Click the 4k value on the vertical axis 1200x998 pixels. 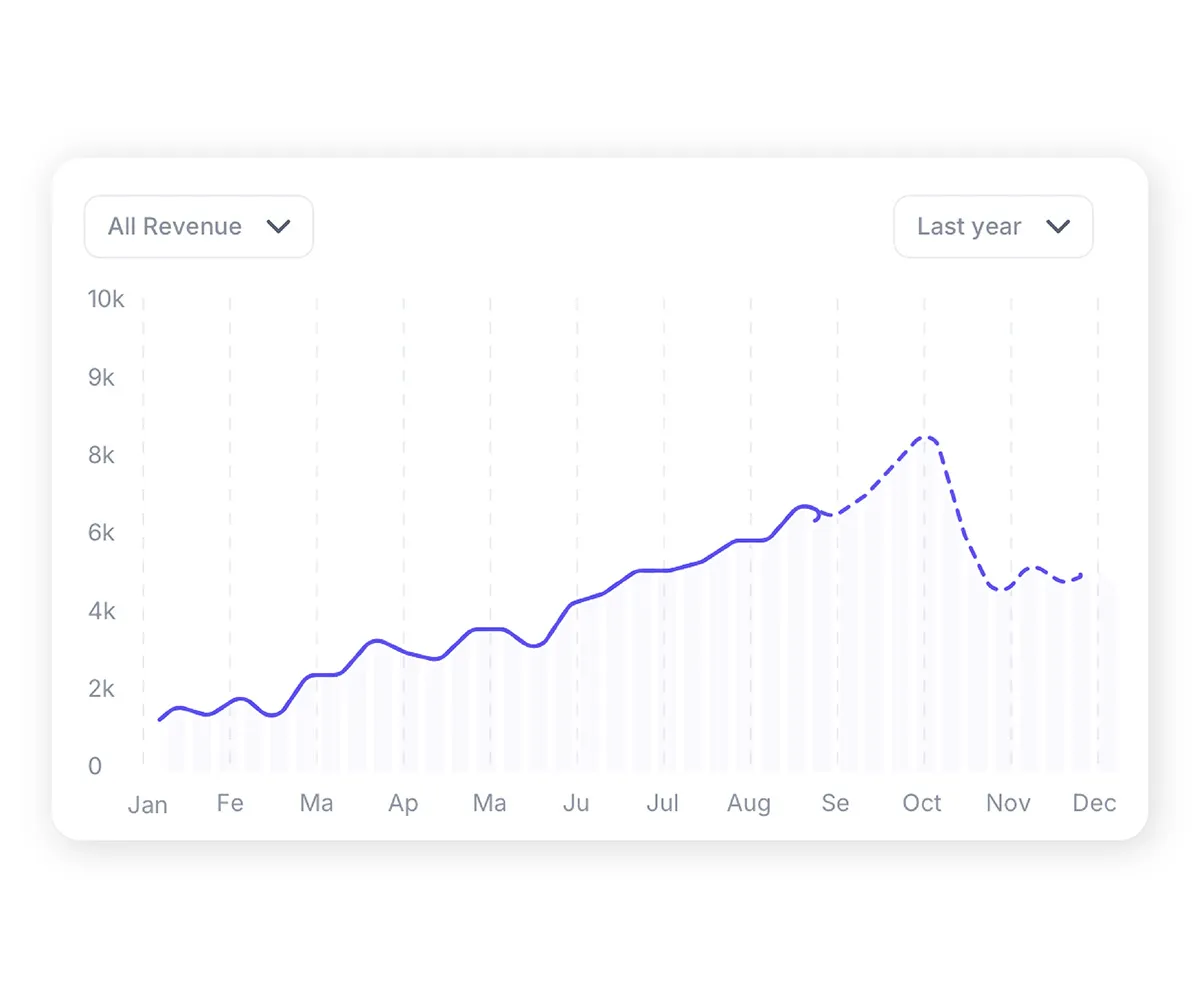tap(104, 611)
